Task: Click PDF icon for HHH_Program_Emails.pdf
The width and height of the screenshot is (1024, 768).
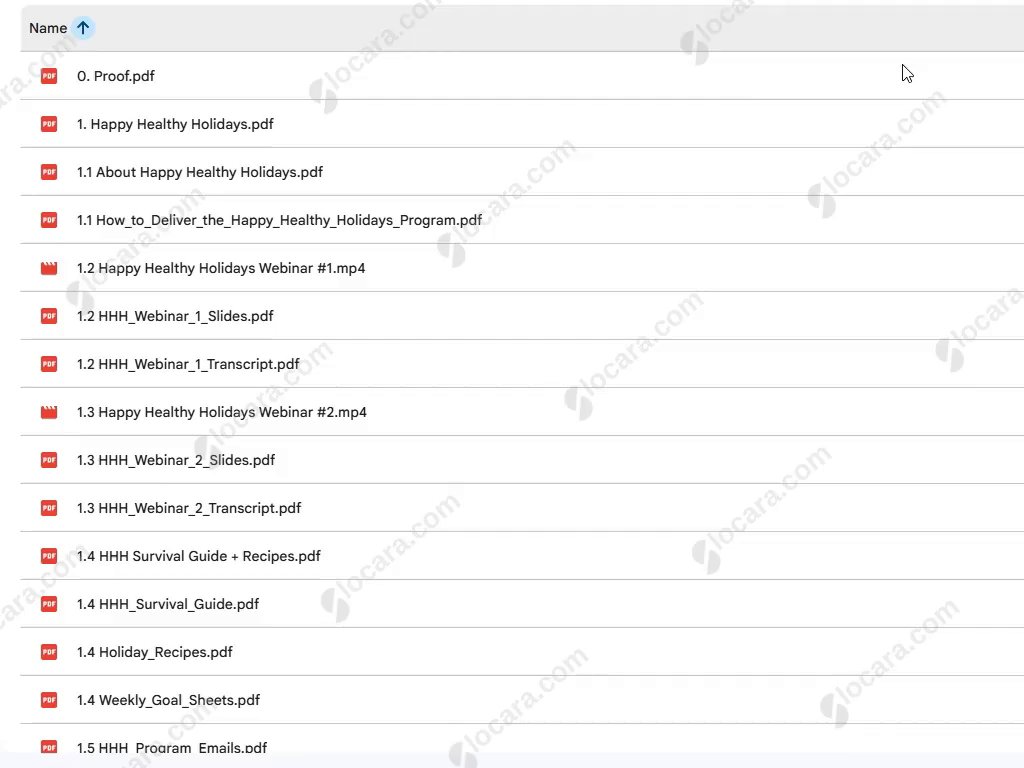Action: 49,746
